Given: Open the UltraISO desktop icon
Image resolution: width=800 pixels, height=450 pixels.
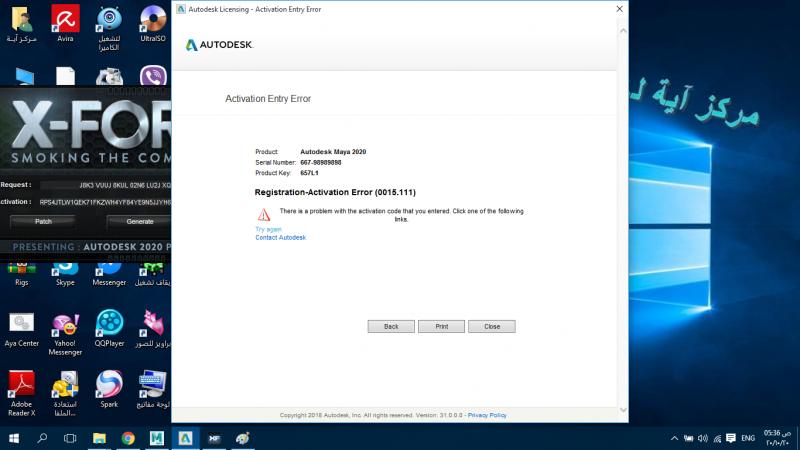Looking at the screenshot, I should [x=153, y=23].
